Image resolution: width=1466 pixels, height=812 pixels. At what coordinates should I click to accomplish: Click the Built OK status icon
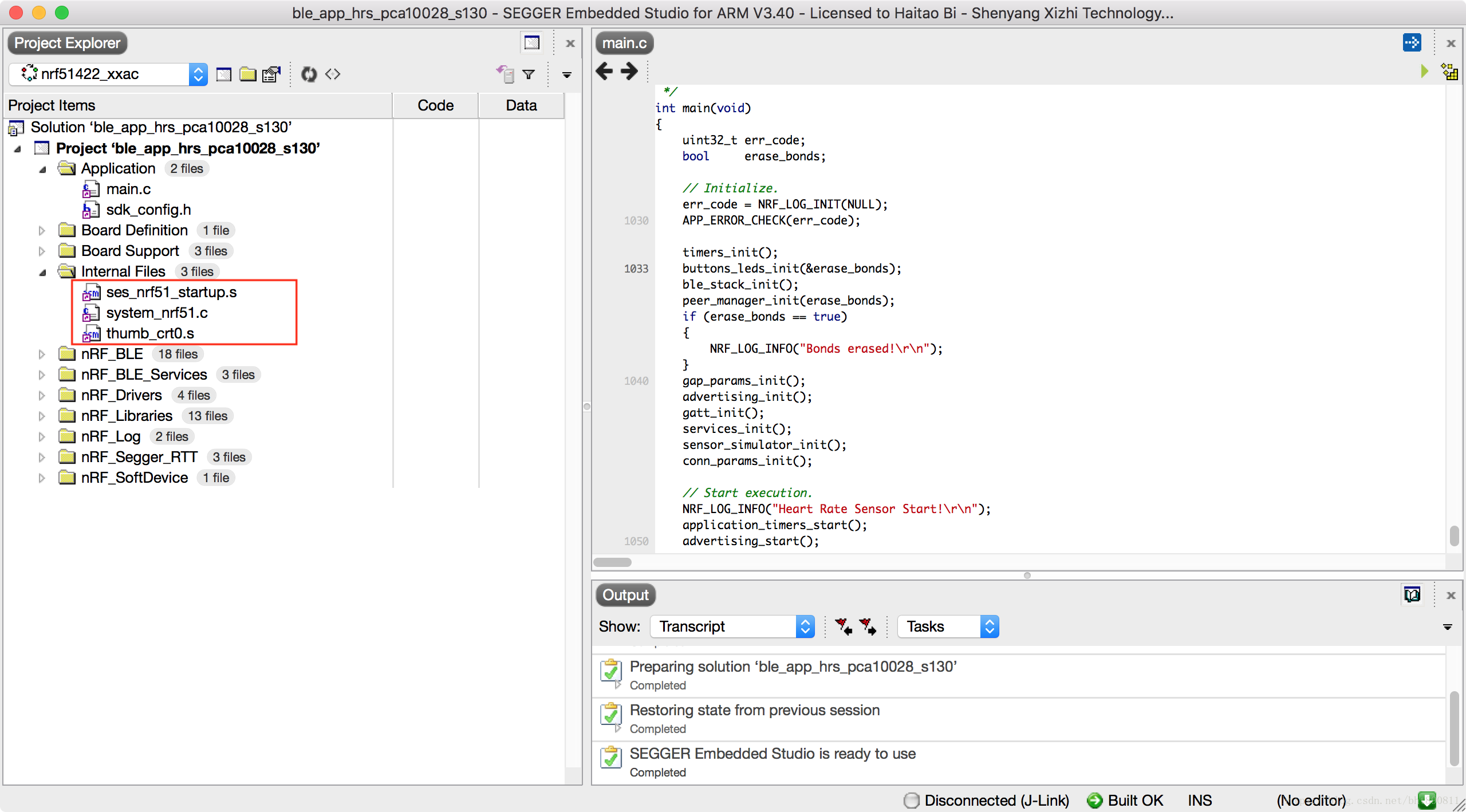(x=1094, y=801)
